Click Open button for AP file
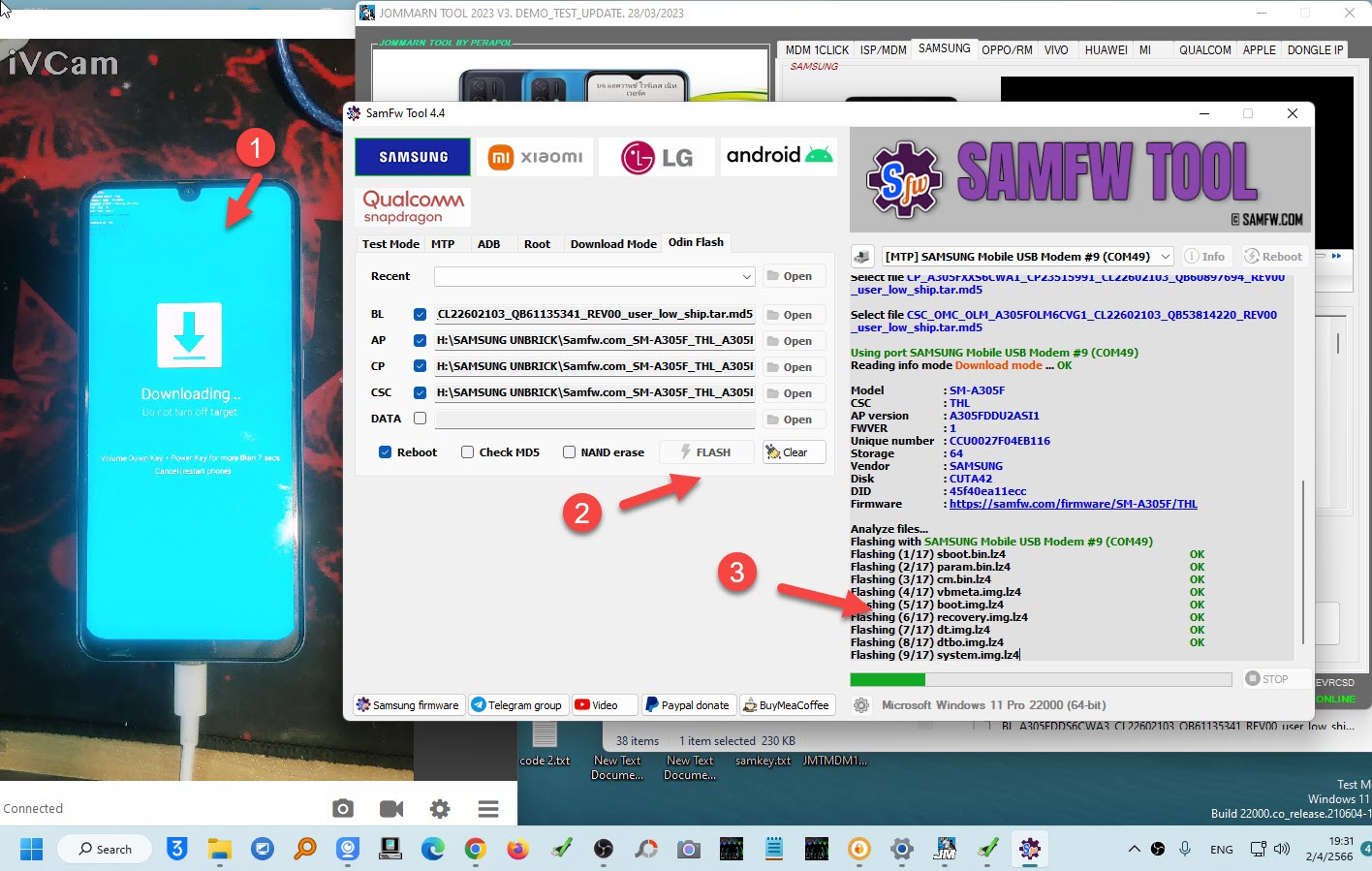This screenshot has width=1372, height=871. [795, 341]
